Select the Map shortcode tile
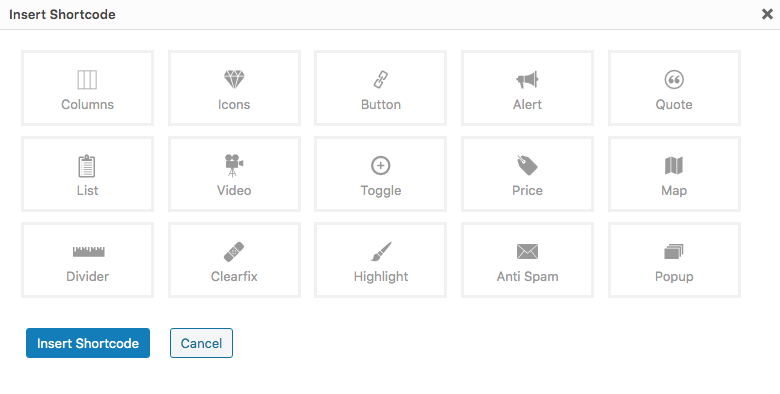The image size is (780, 394). (674, 174)
